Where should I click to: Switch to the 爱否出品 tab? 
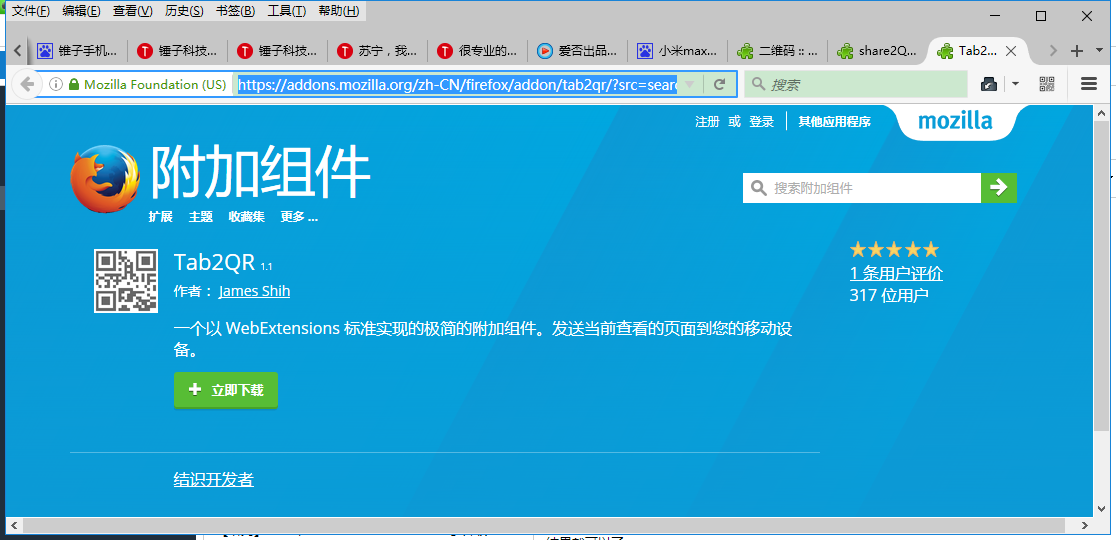coord(578,51)
